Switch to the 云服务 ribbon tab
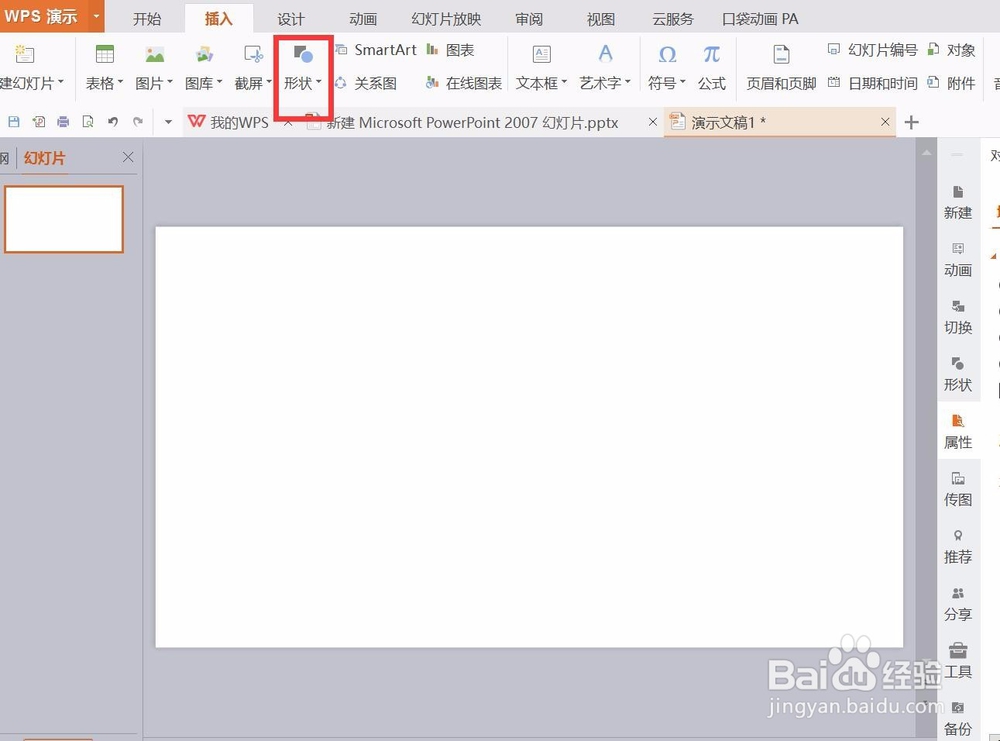Image resolution: width=1000 pixels, height=741 pixels. (x=673, y=19)
